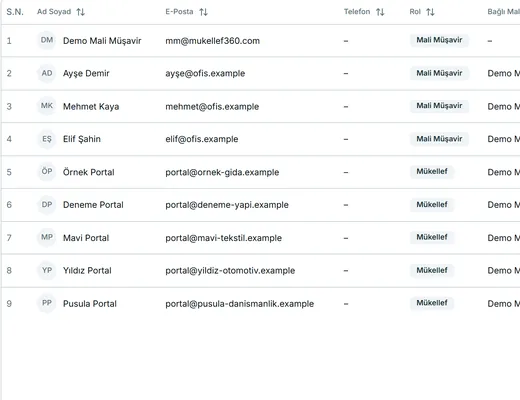This screenshot has width=520, height=400.
Task: Click Mükellef badge in Yıldız Portal row
Action: click(x=432, y=270)
